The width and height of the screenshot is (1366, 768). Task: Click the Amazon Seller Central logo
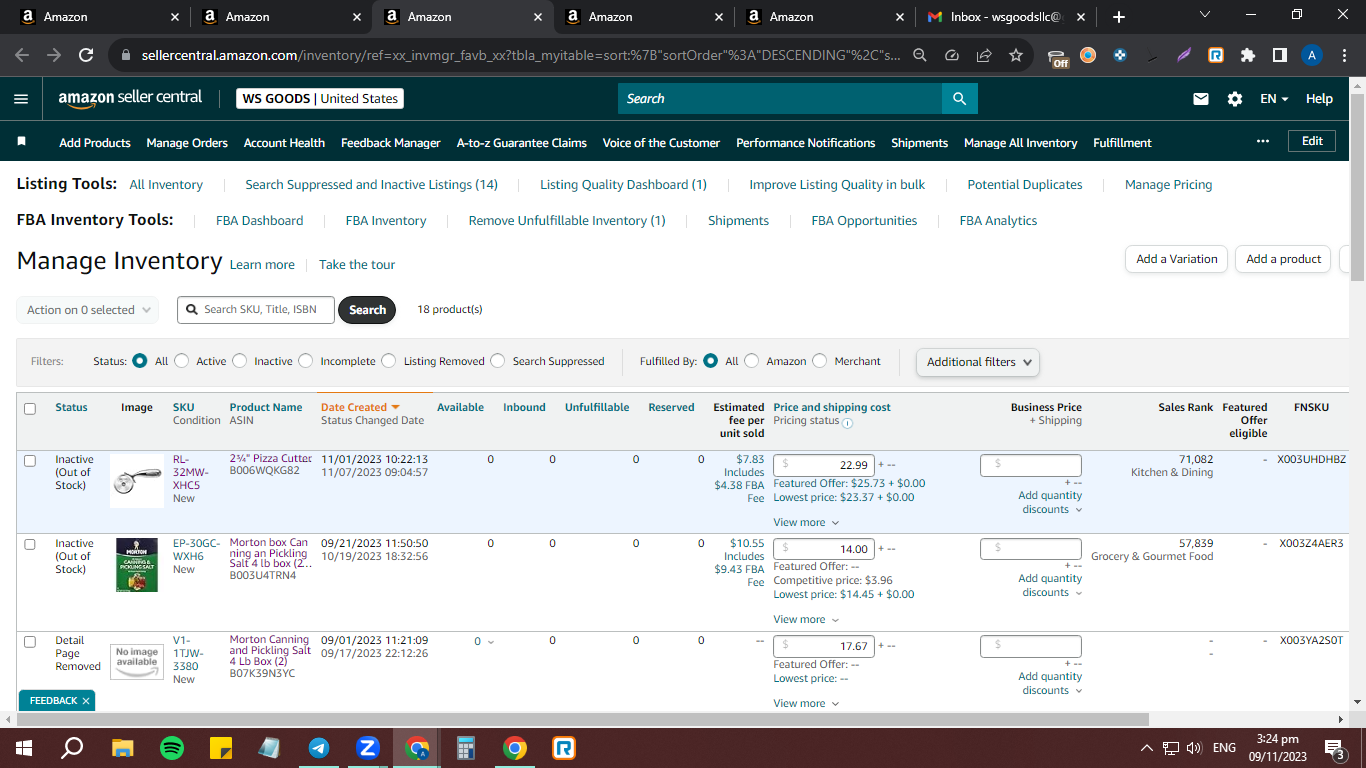(x=130, y=98)
